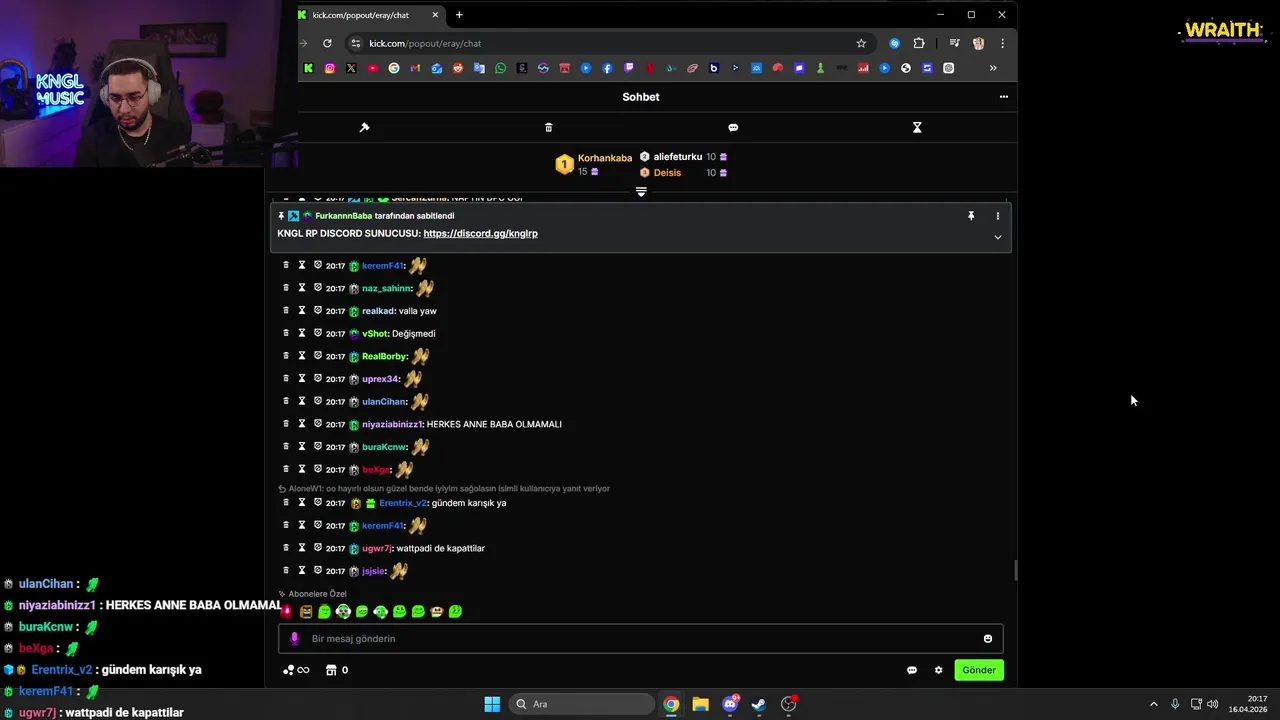
Task: Delete ugwr7j's wattpadi message
Action: point(286,548)
